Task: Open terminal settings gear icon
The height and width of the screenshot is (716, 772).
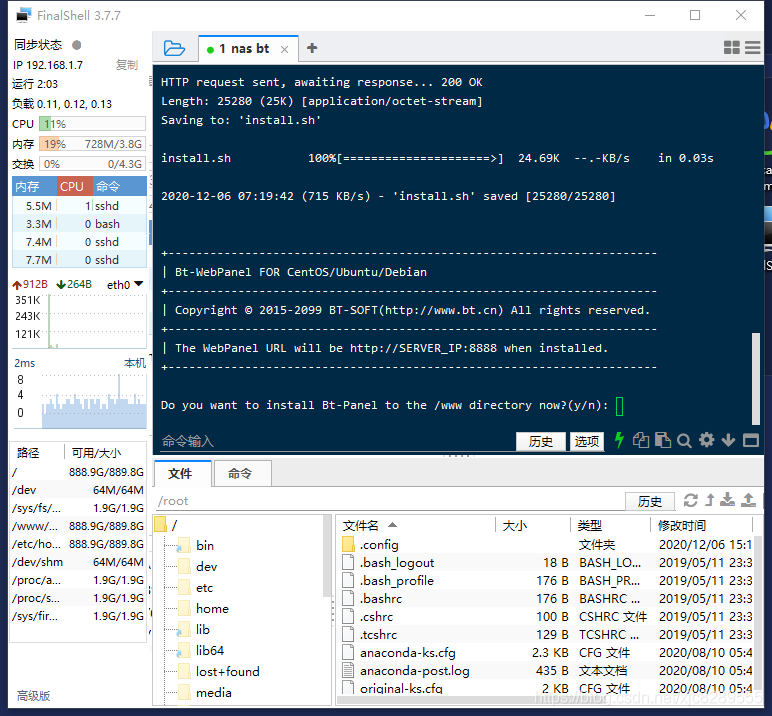Action: (x=707, y=440)
